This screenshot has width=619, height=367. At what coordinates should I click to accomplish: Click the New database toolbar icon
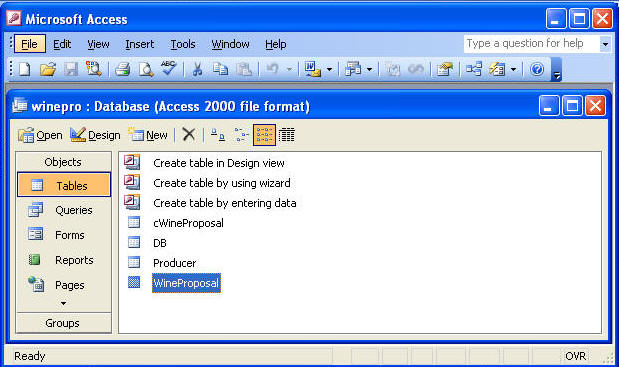click(24, 69)
